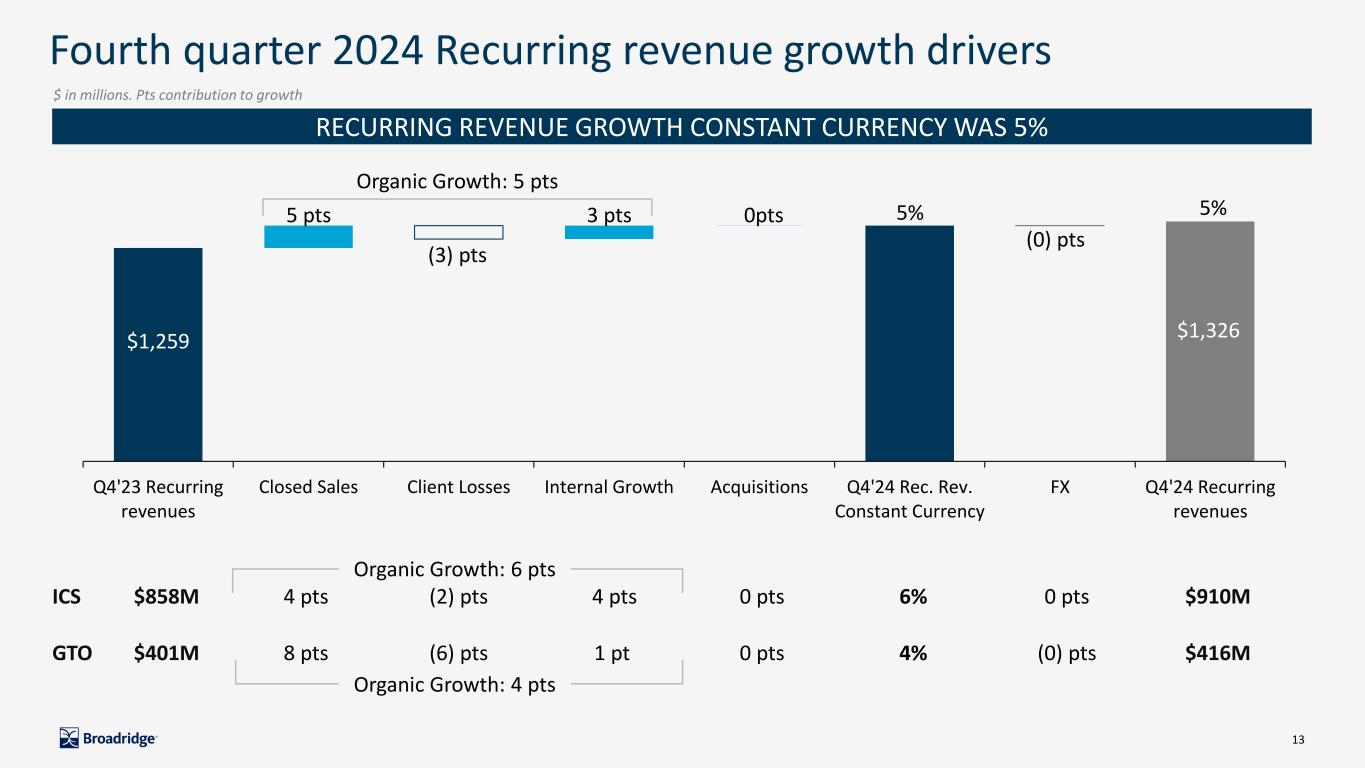Select the 'FX' axis label
The width and height of the screenshot is (1365, 768).
[x=1060, y=487]
